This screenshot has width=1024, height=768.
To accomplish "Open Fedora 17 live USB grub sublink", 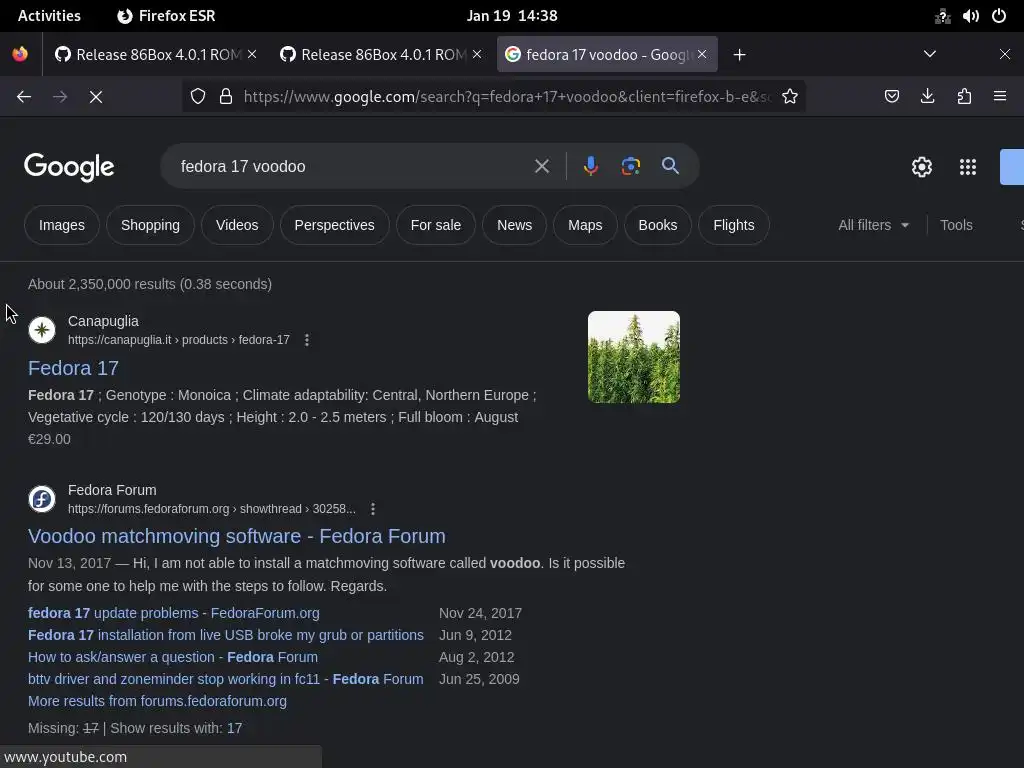I will click(x=226, y=635).
